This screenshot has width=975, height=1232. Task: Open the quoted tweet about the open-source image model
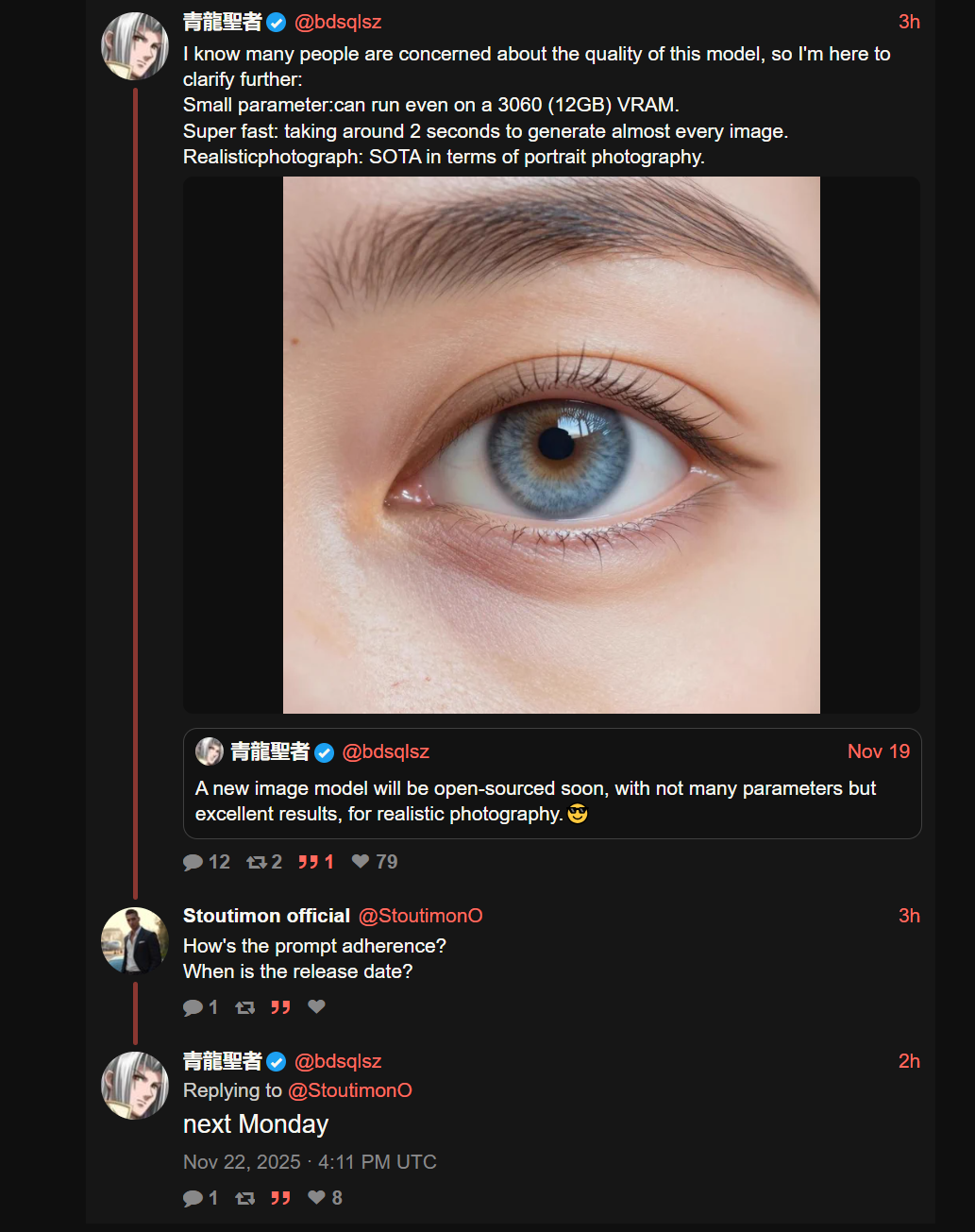point(552,784)
